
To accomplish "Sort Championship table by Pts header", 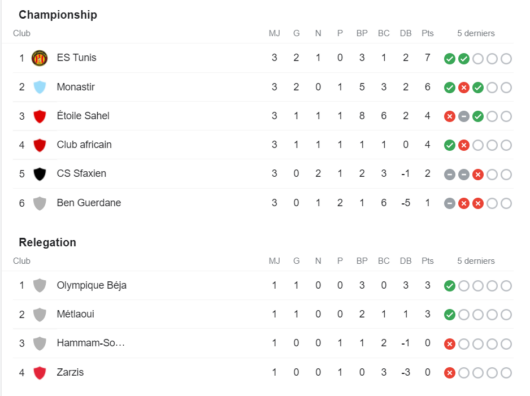I will click(x=427, y=33).
